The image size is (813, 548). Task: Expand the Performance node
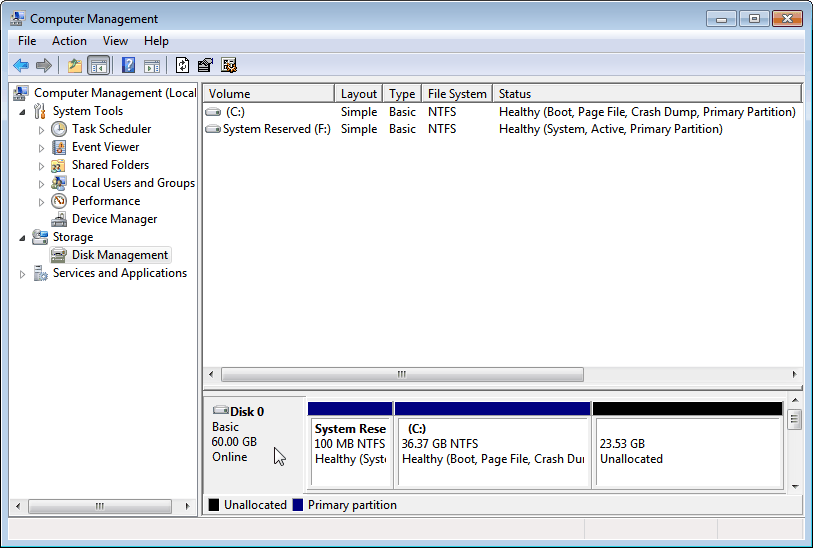coord(41,202)
